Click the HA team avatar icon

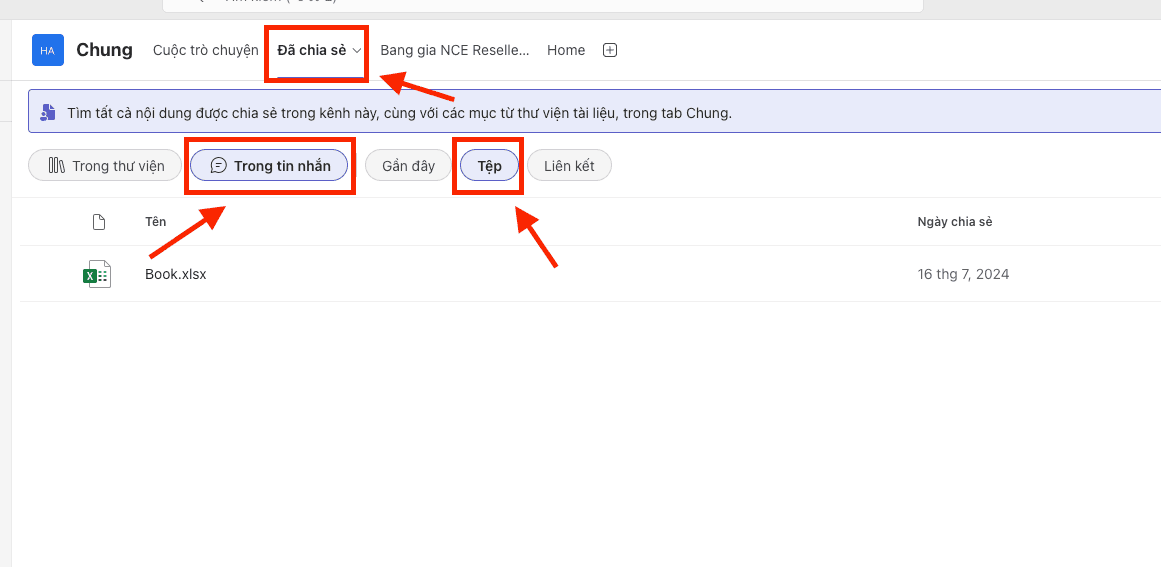tap(48, 50)
